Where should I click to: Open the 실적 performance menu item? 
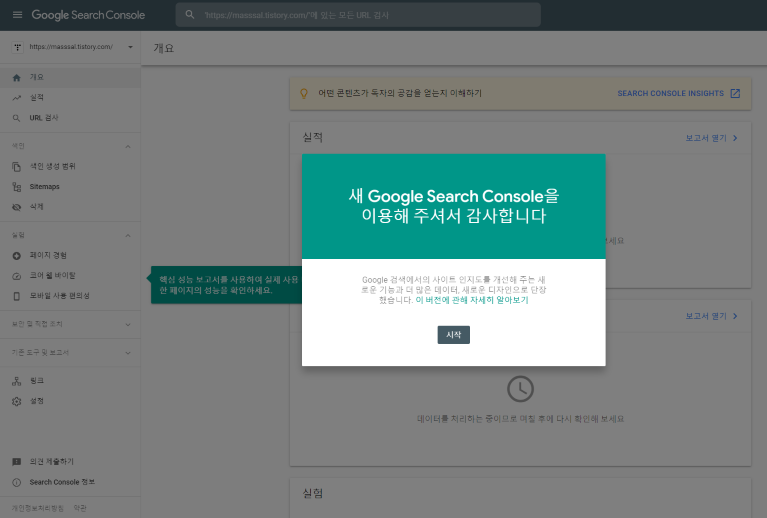tap(70, 97)
